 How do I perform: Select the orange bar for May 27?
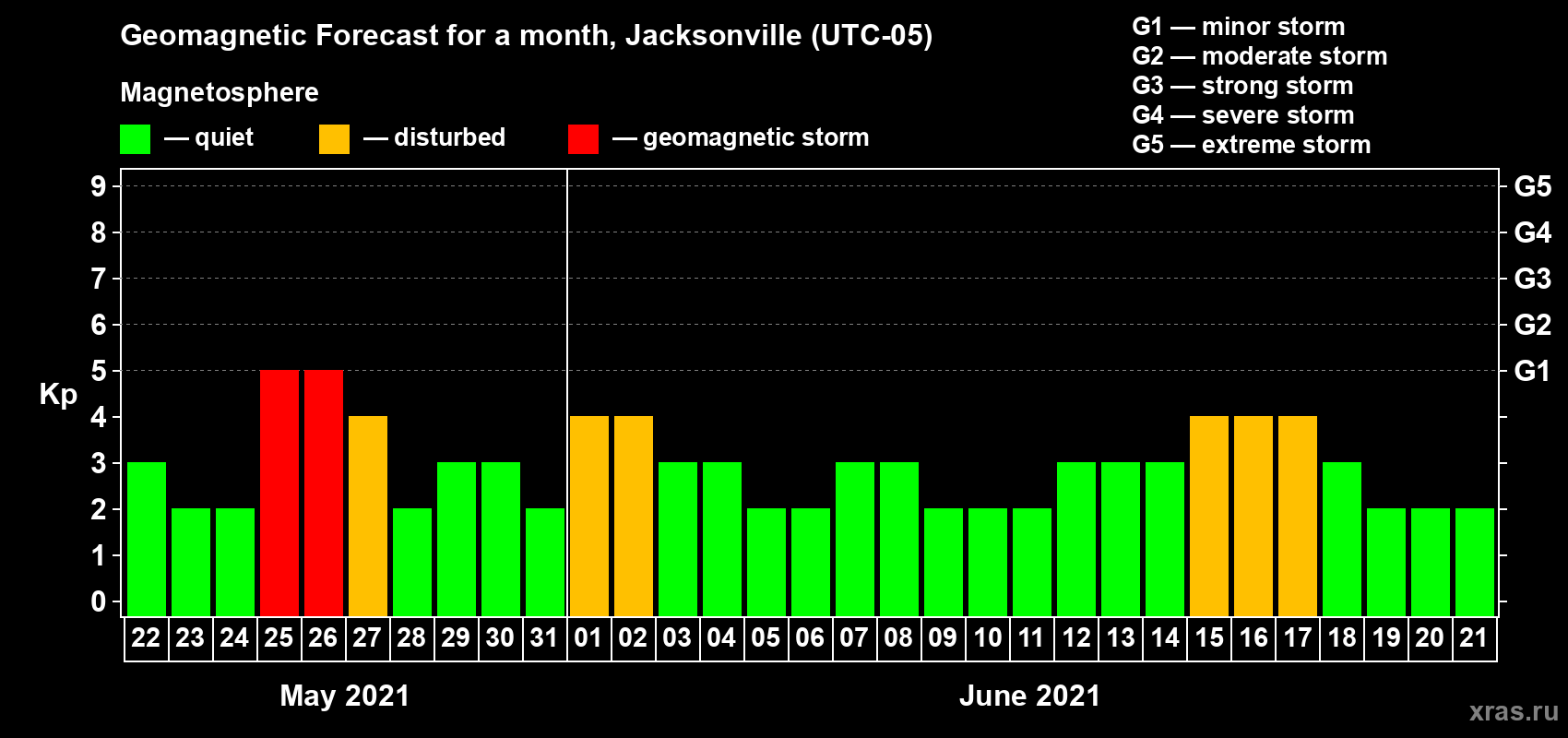click(x=368, y=517)
